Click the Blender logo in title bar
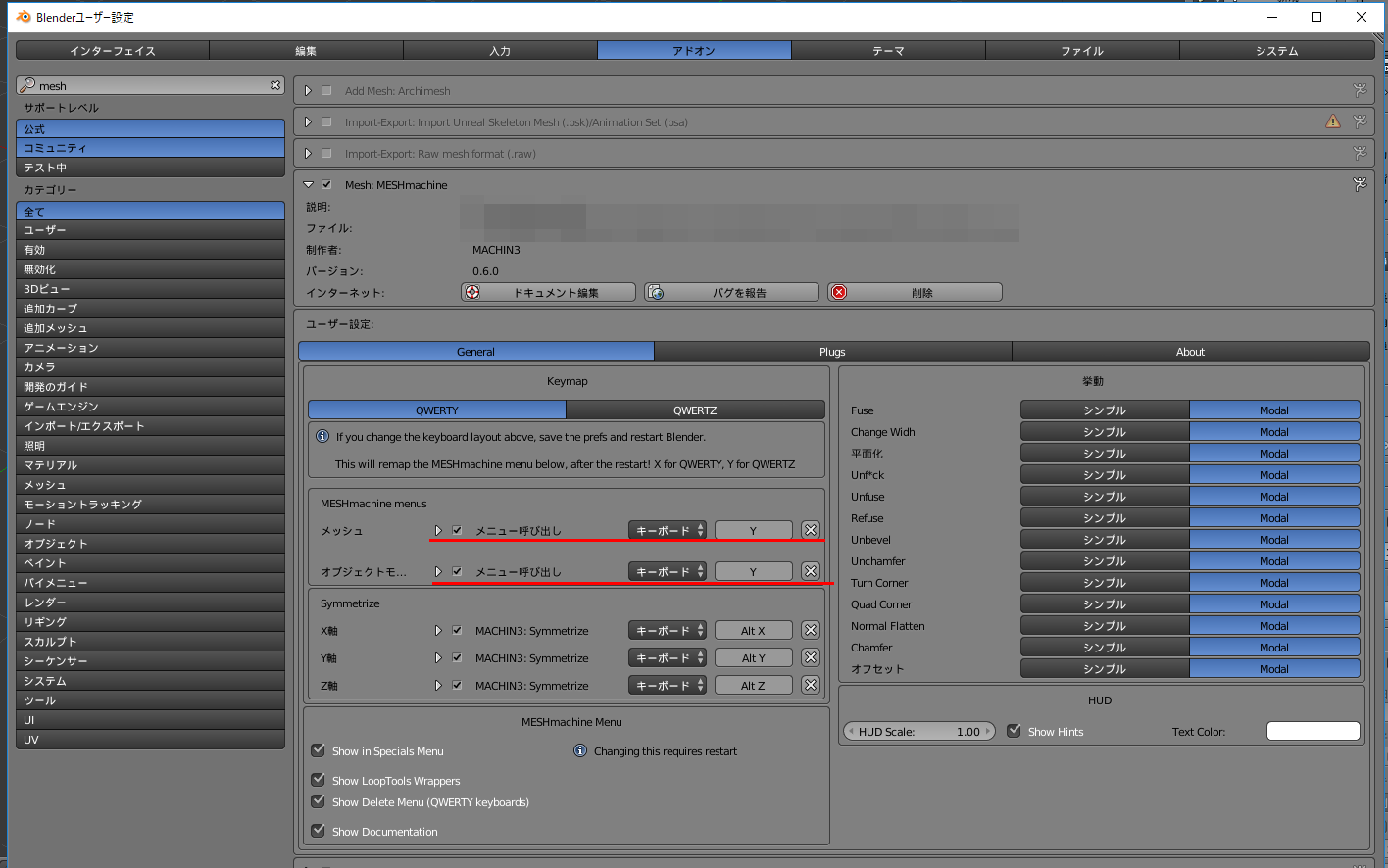Screen dimensions: 1388x868 pyautogui.click(x=24, y=17)
